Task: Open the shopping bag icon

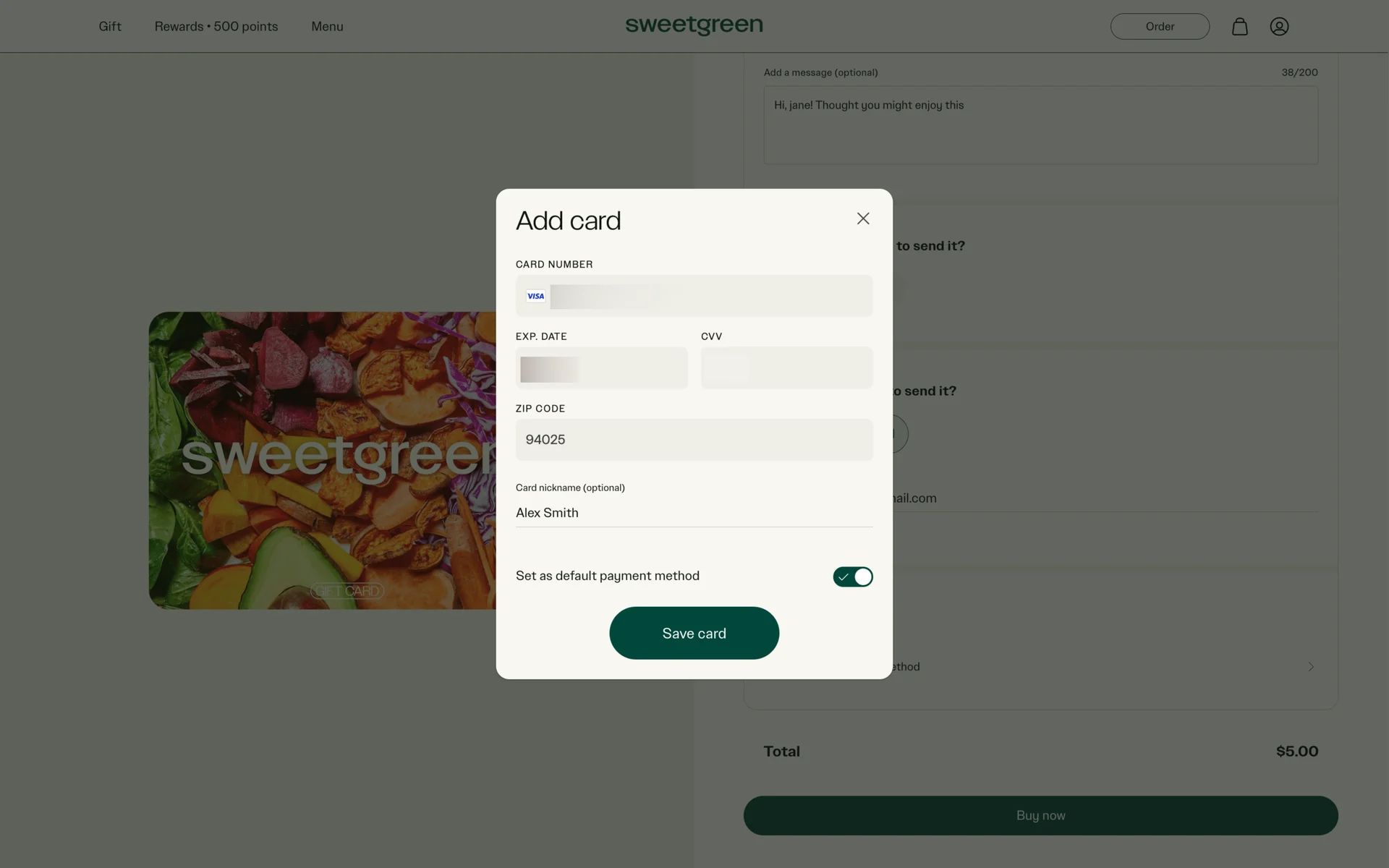Action: tap(1239, 27)
